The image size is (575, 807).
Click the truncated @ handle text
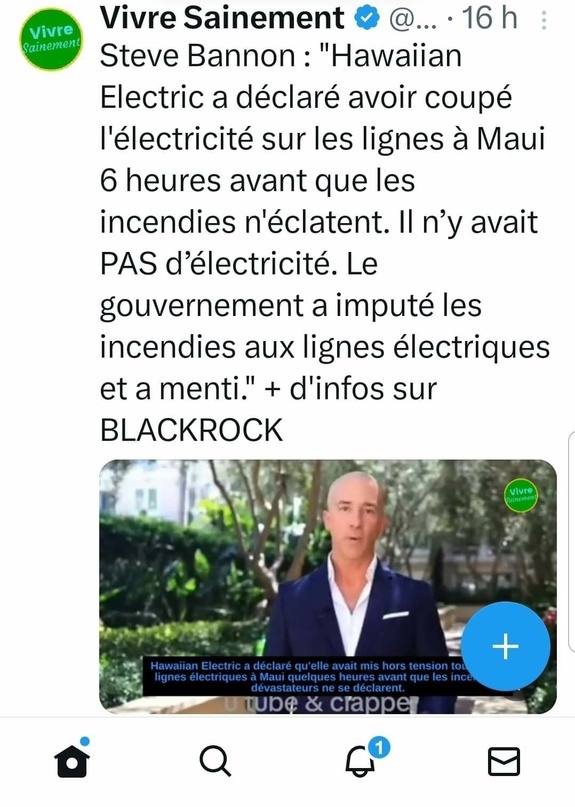[413, 20]
